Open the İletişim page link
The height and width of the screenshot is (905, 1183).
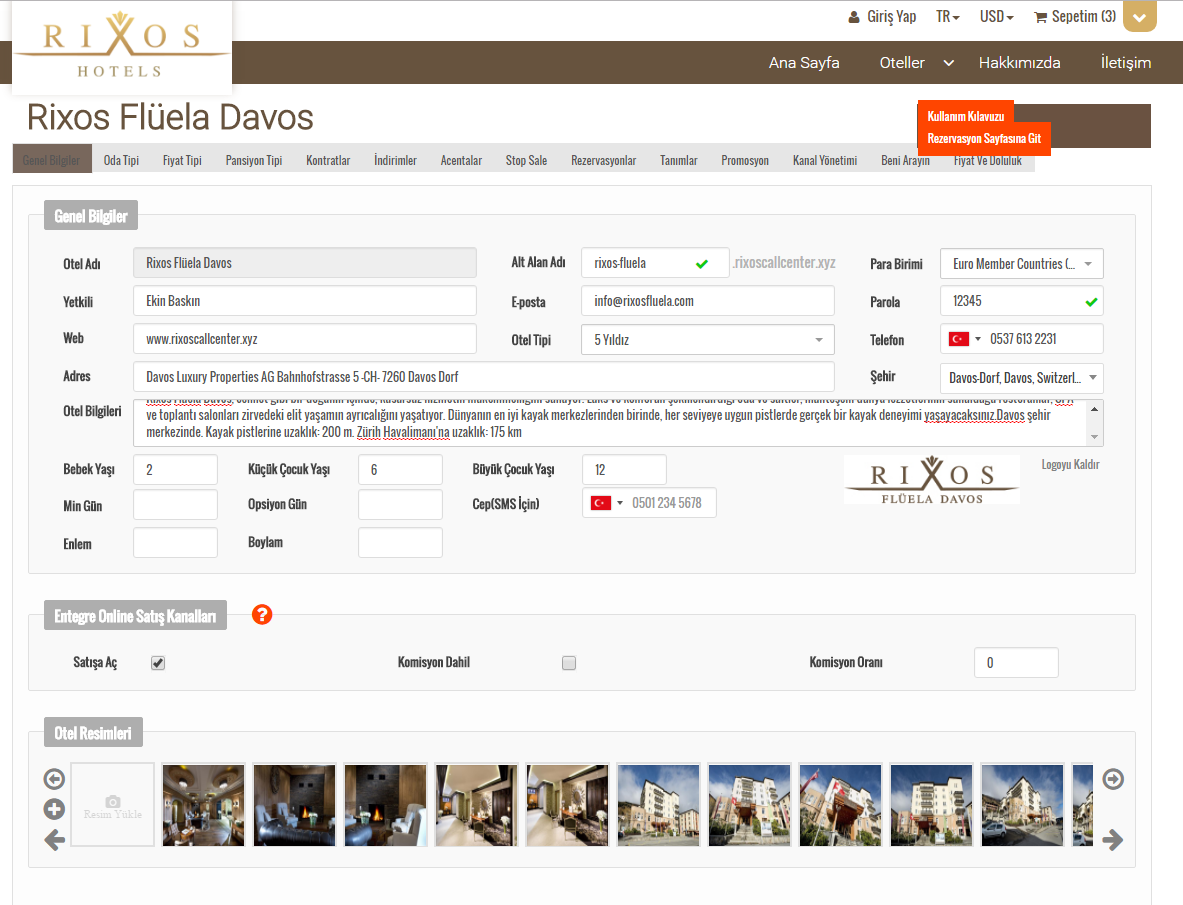1126,63
